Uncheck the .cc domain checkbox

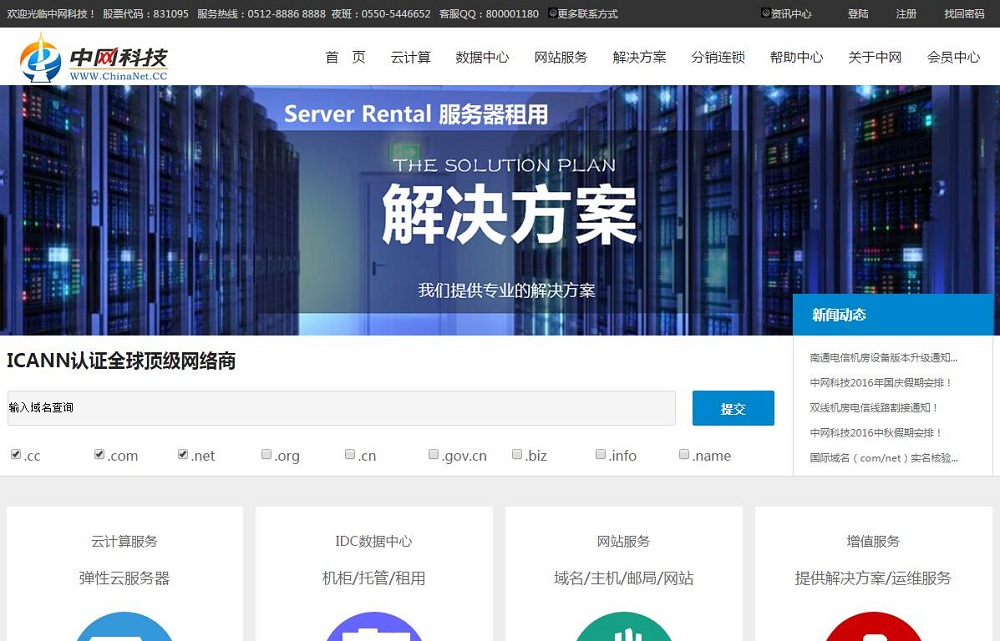click(x=16, y=454)
